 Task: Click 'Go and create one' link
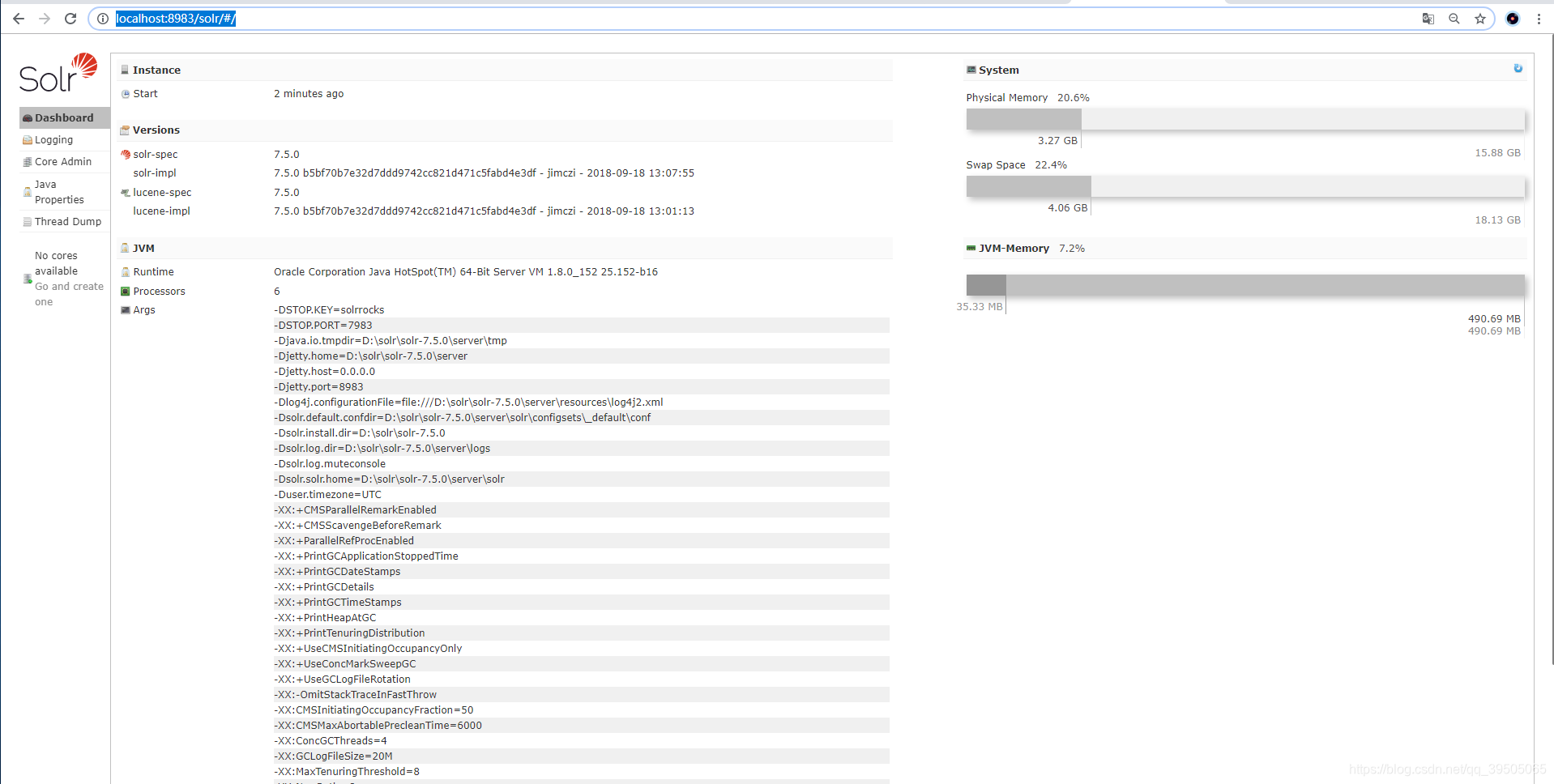pyautogui.click(x=69, y=294)
